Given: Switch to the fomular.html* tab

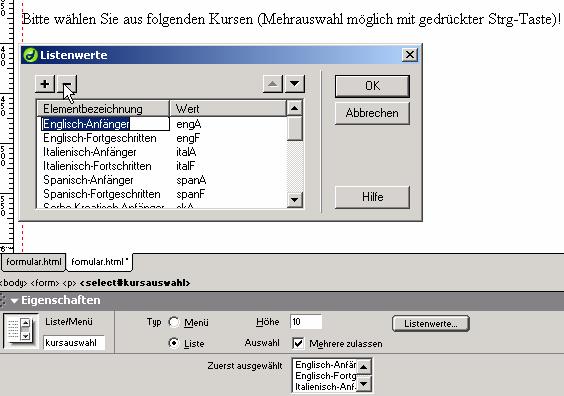Looking at the screenshot, I should (x=99, y=262).
